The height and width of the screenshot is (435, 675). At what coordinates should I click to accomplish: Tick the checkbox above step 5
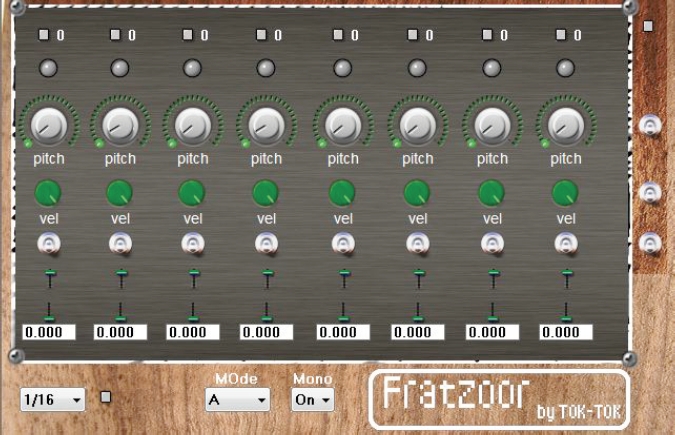338,34
